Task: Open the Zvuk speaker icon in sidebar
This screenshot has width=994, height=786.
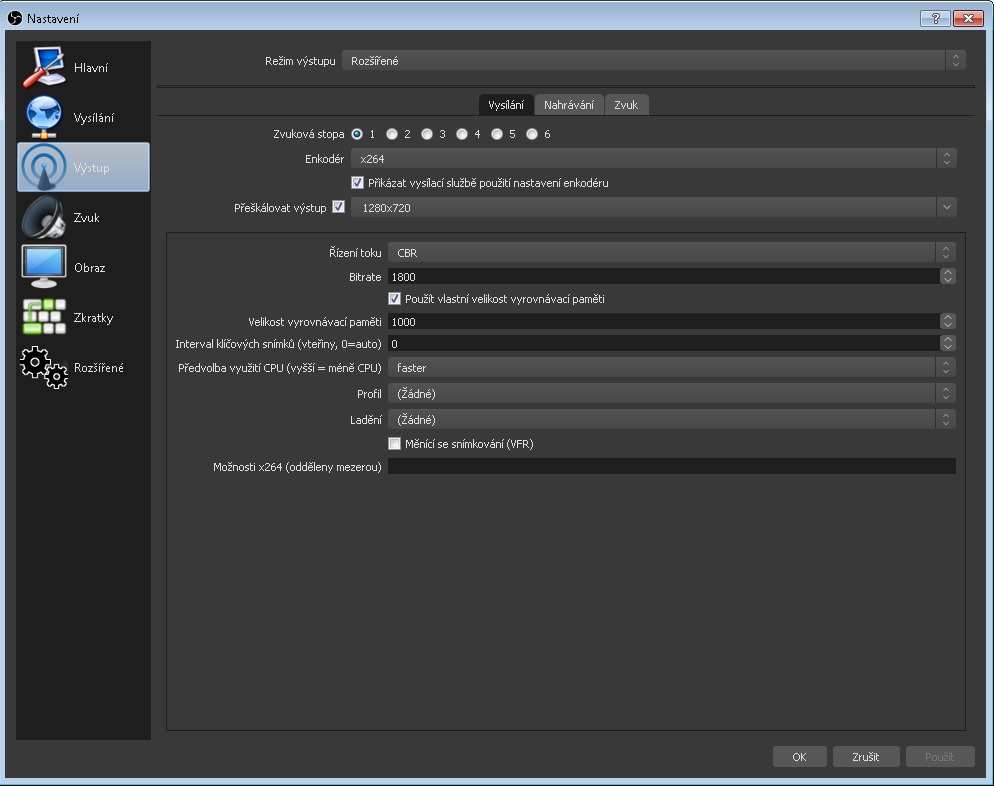Action: 44,217
